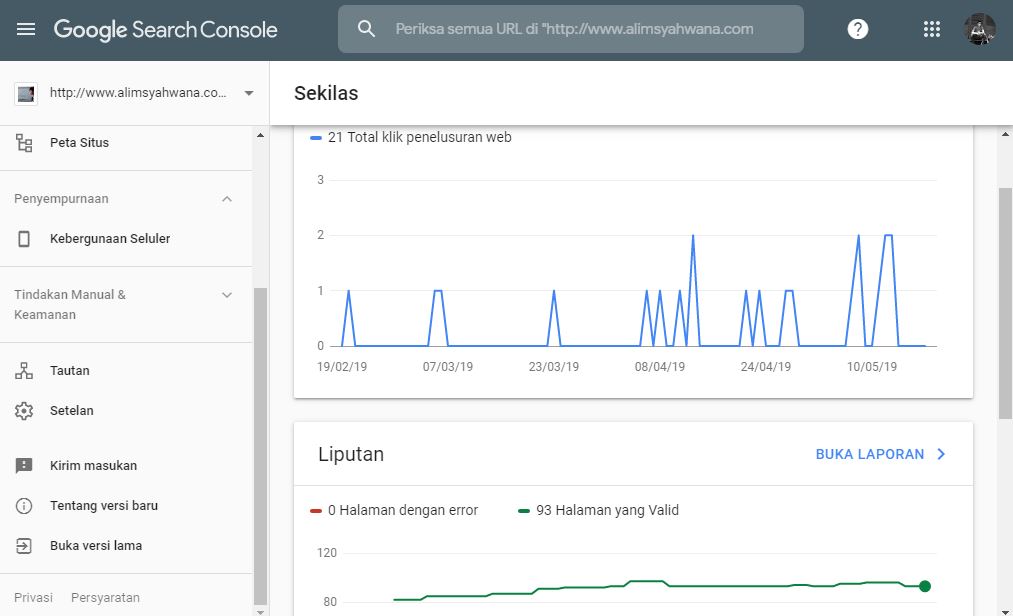Click the help question mark icon
The image size is (1013, 616).
858,29
